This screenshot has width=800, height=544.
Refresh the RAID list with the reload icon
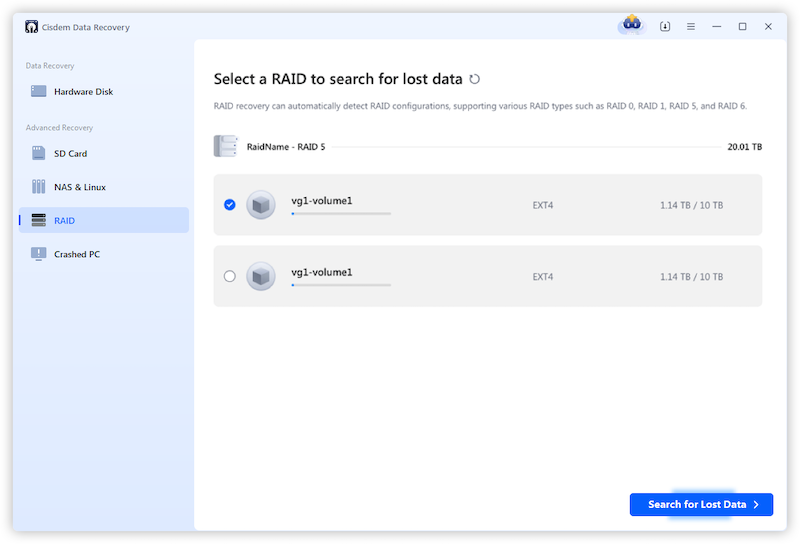point(474,79)
